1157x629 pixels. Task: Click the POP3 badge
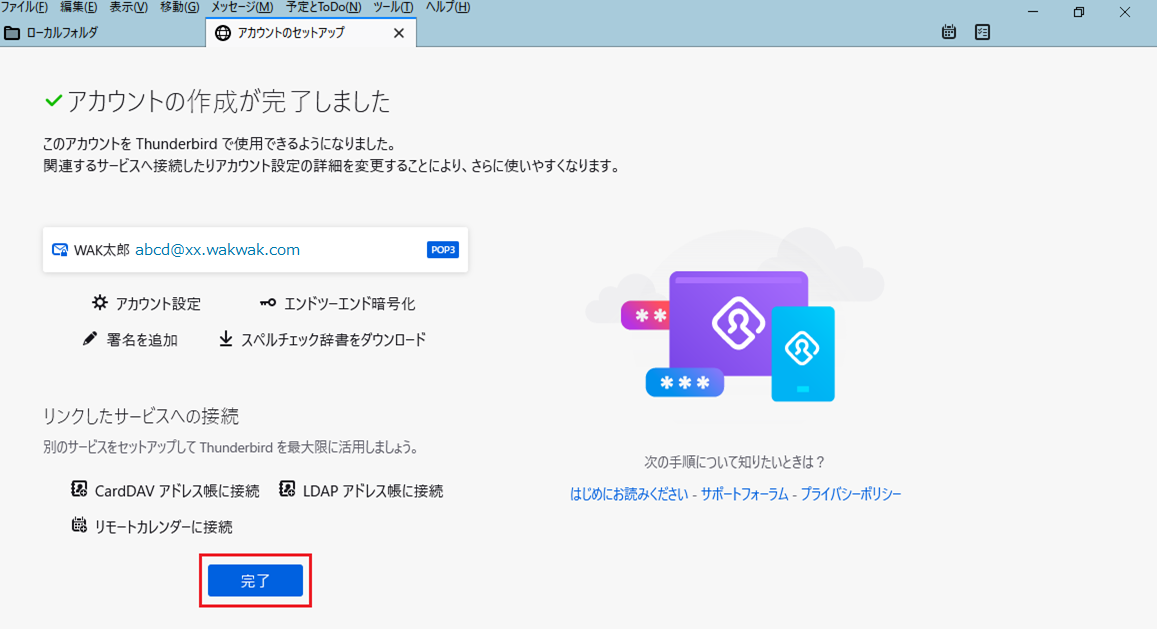coord(443,250)
